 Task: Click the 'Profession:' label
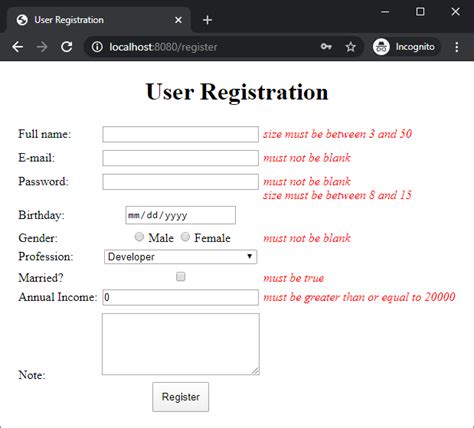coord(46,257)
